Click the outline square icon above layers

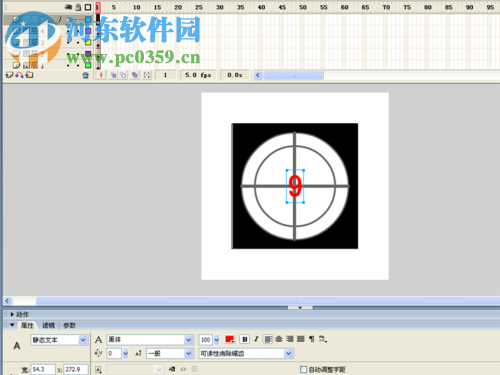coord(88,7)
